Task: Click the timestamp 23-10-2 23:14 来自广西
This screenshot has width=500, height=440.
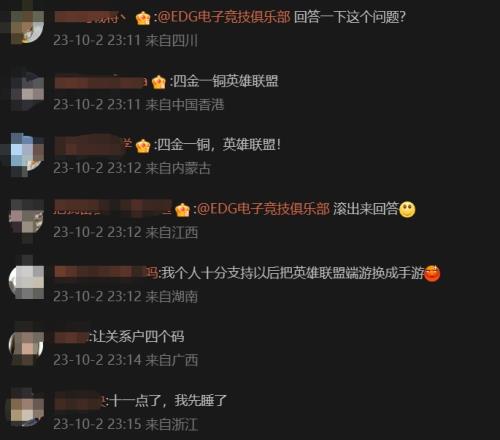Action: point(126,360)
